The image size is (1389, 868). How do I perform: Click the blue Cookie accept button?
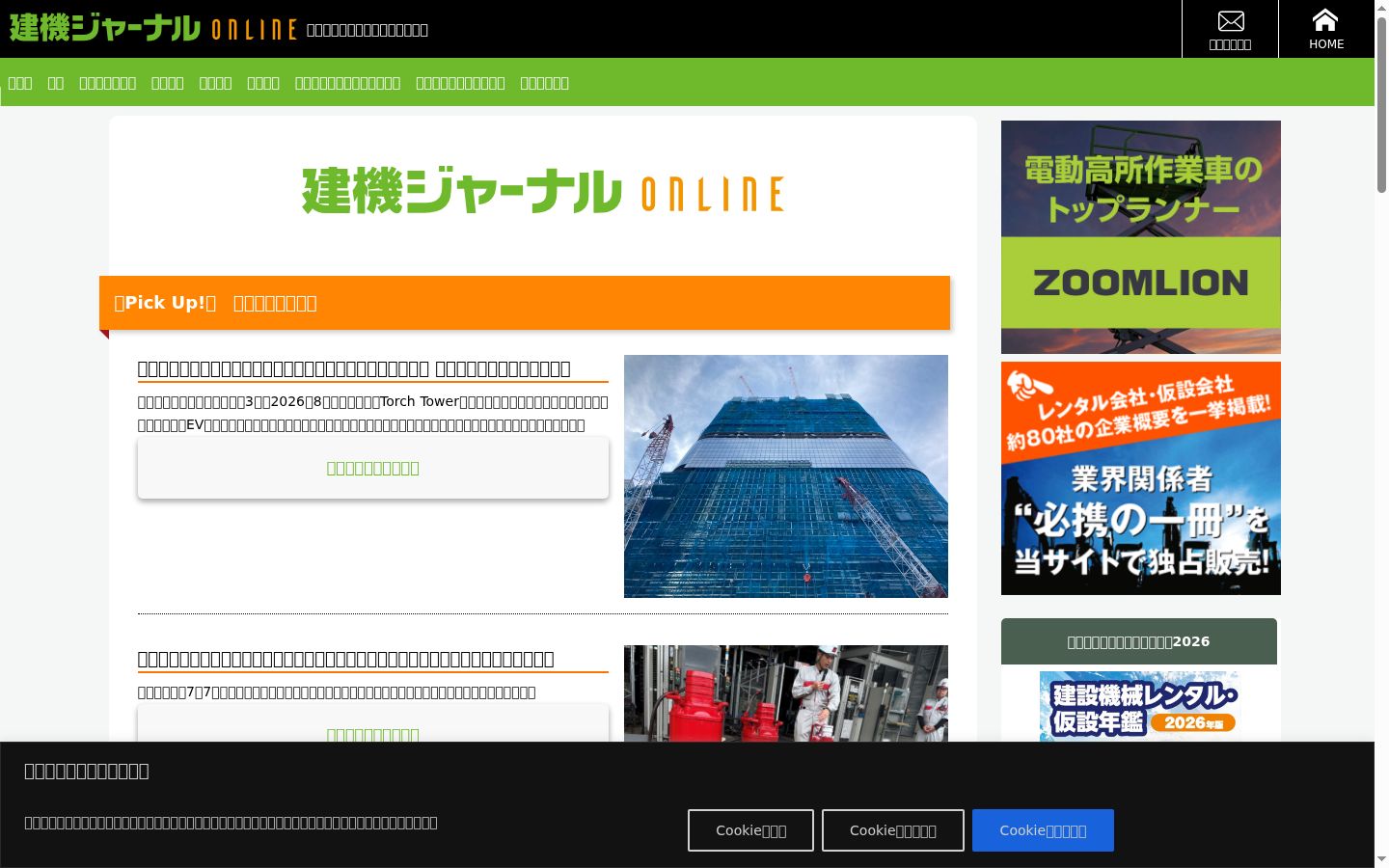point(1043,830)
